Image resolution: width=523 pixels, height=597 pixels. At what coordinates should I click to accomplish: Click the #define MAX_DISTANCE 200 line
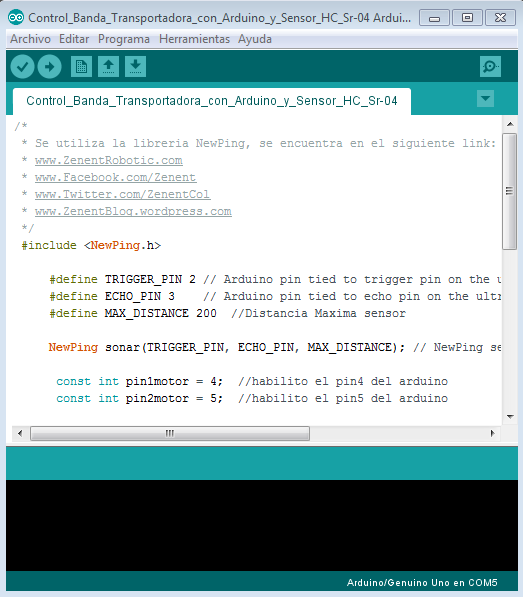228,313
